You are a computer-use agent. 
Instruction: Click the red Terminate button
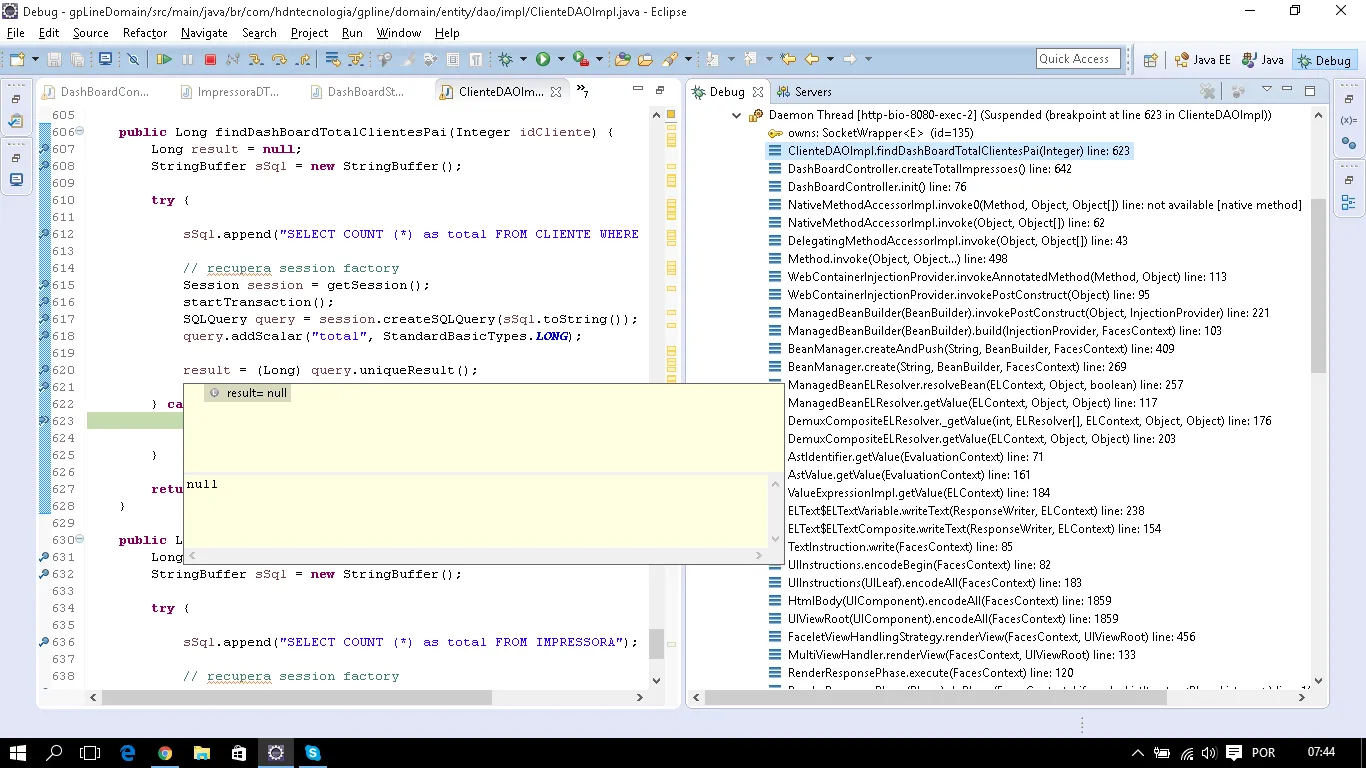click(210, 60)
